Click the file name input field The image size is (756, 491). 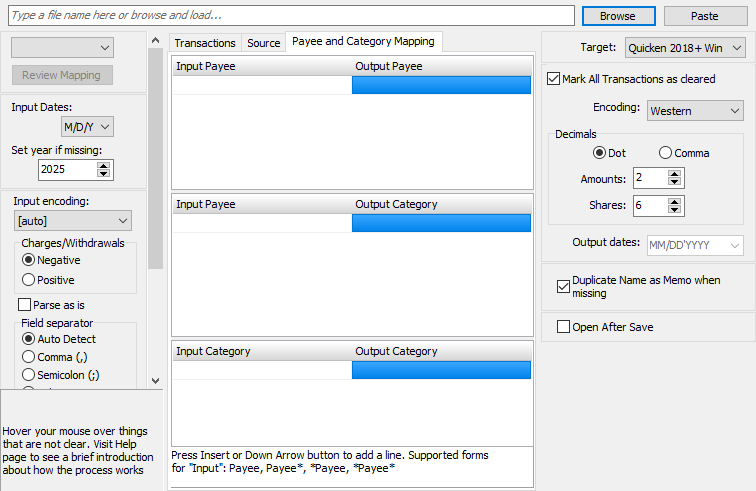[x=291, y=15]
